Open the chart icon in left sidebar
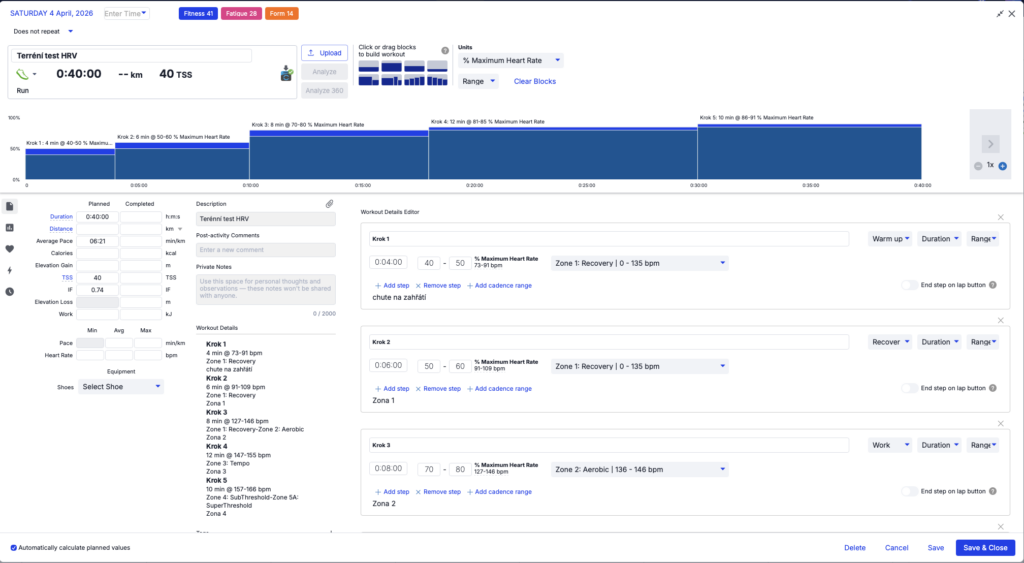Viewport: 1024px width, 563px height. pos(10,227)
